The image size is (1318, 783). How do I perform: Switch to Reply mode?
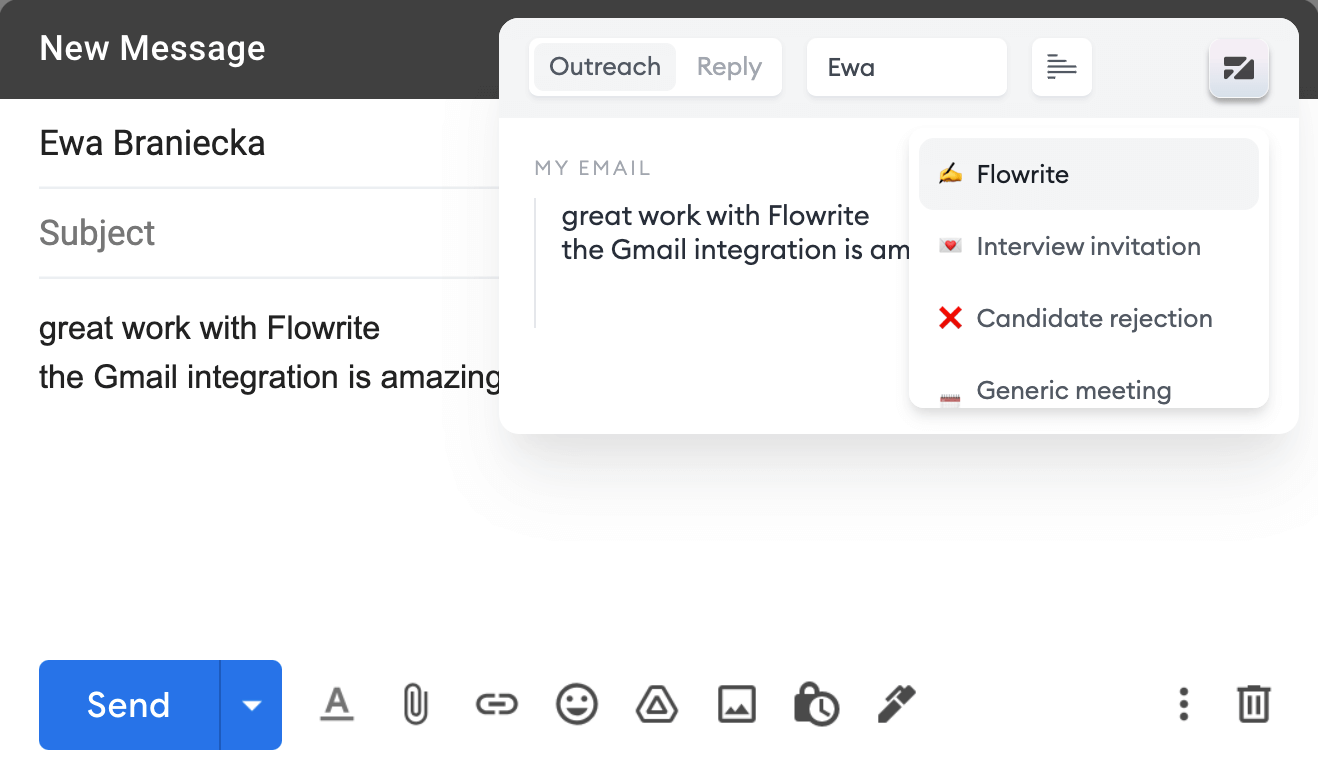point(729,67)
